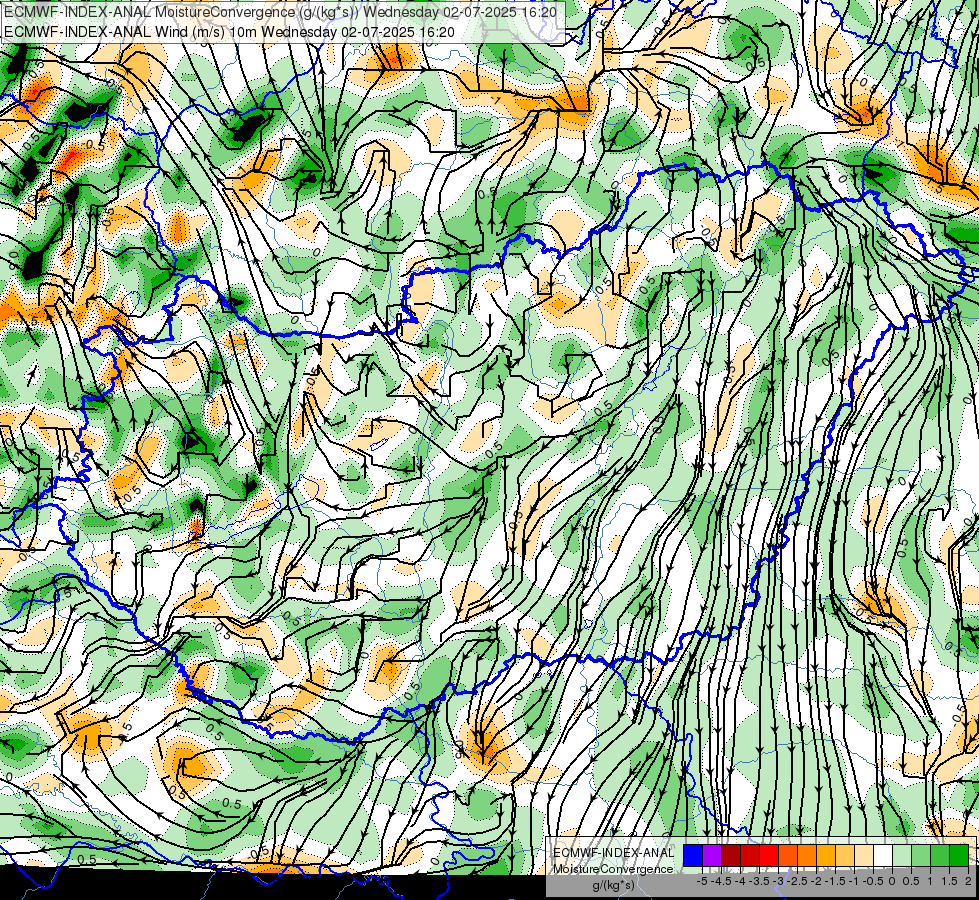Click the Wind (m/s) 10m title line

229,32
